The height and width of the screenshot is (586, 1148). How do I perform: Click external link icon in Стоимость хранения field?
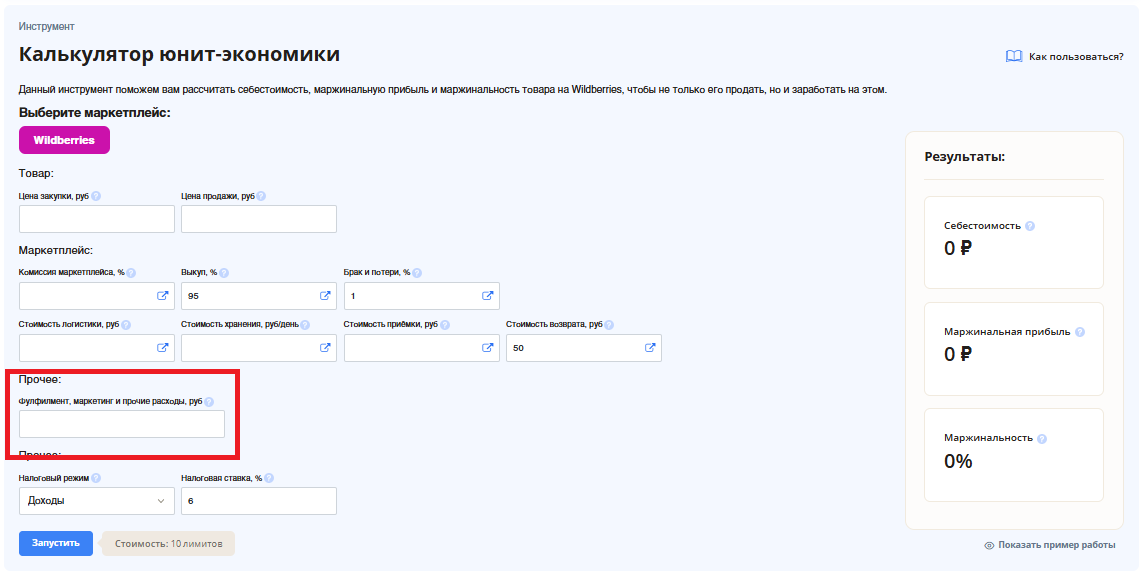tap(325, 348)
